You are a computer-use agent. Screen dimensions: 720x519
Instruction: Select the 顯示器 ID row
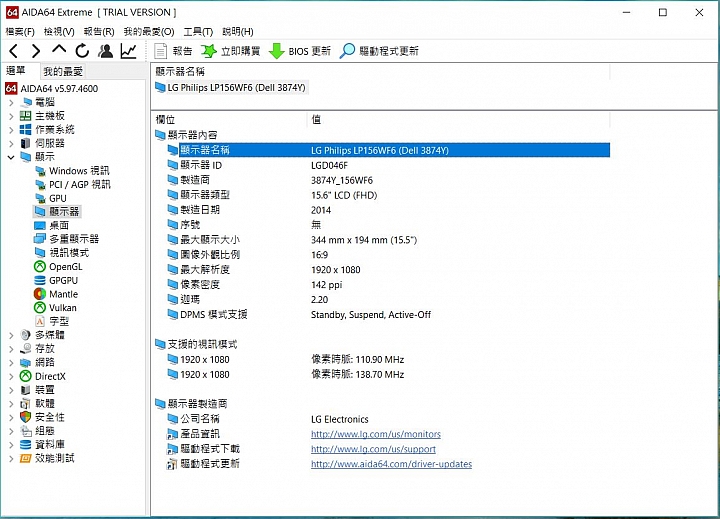387,165
